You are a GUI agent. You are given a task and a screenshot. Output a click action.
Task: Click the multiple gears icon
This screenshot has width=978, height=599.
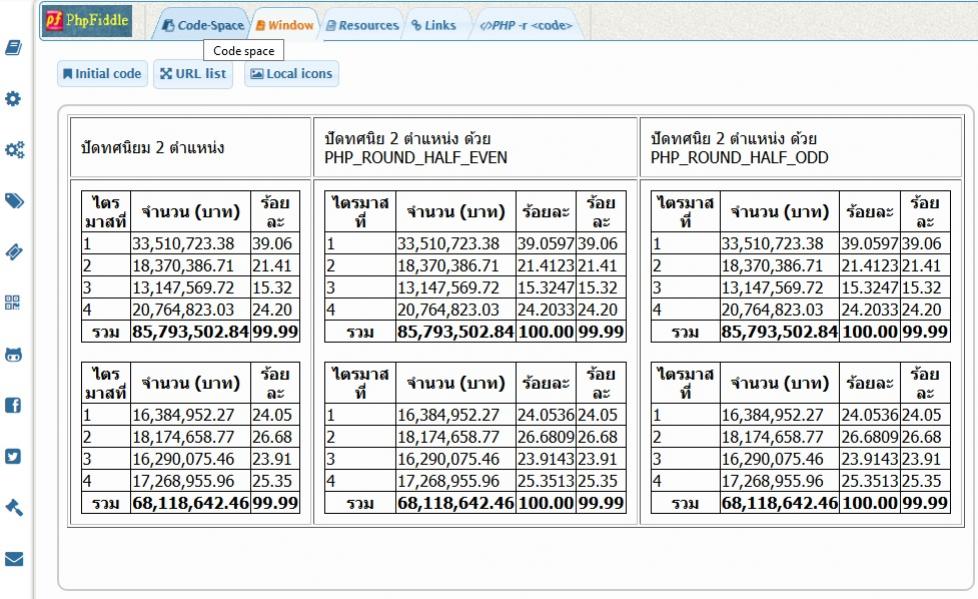coord(14,150)
